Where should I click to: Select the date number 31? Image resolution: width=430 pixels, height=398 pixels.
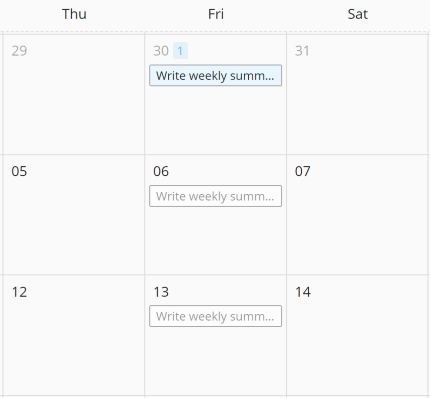click(302, 51)
